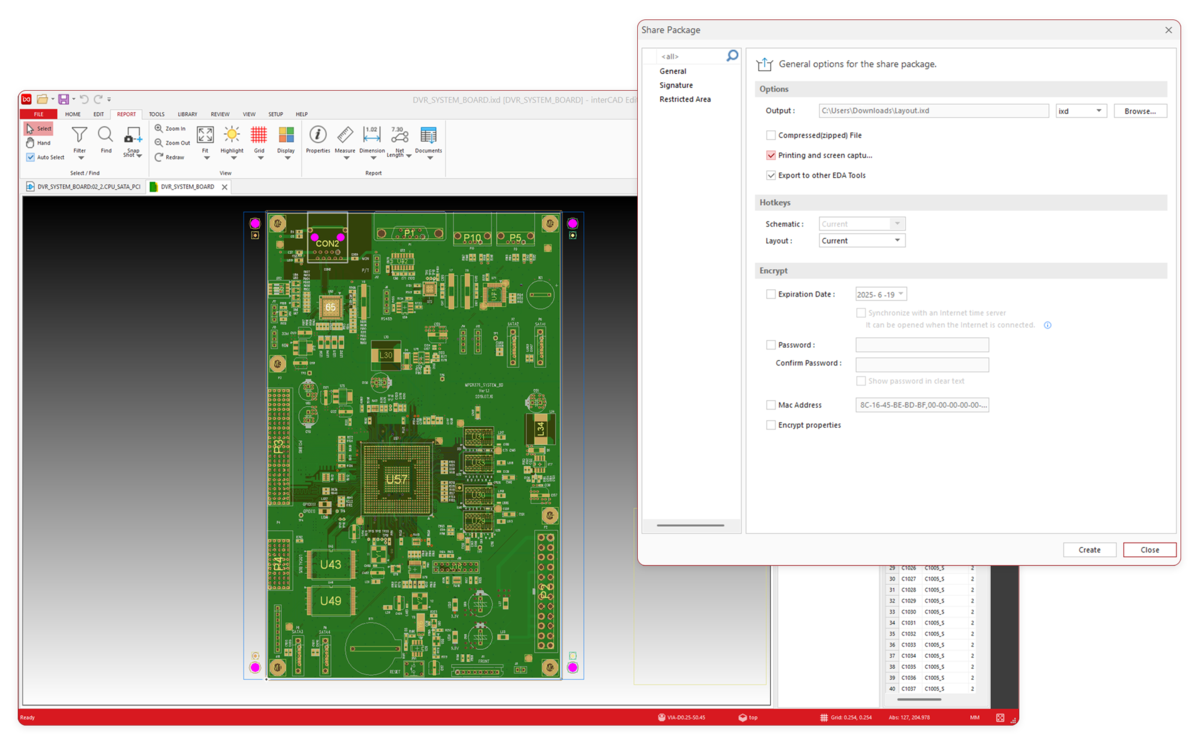Click the Output file path field
This screenshot has width=1200, height=740.
[x=932, y=111]
